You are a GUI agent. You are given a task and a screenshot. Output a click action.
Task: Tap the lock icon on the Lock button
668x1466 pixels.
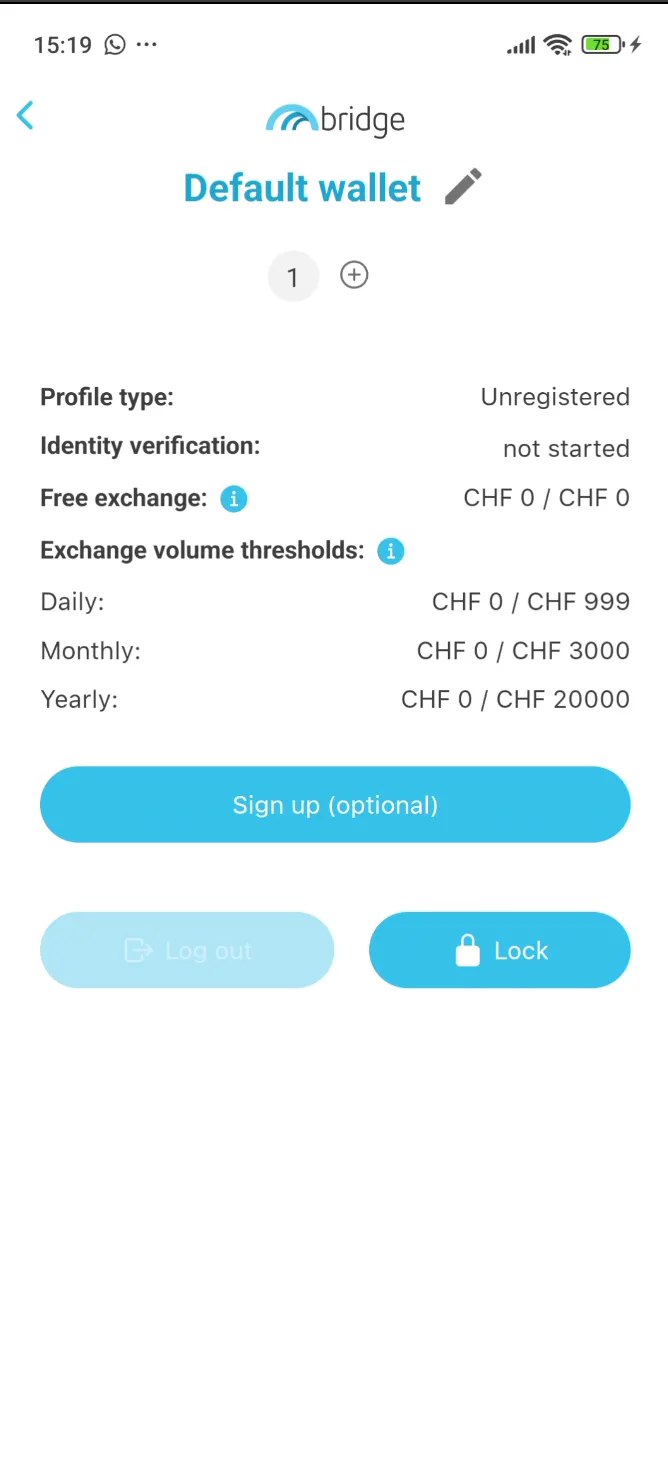point(467,950)
